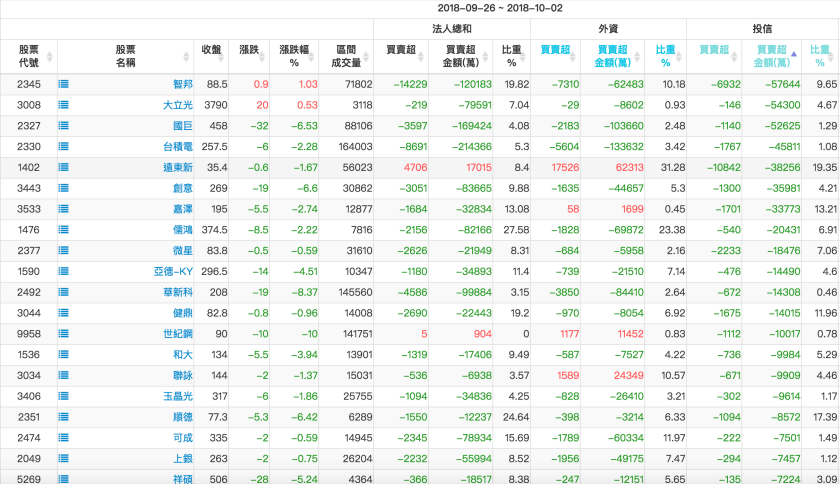Open the list icon next to 大立光
Viewport: 840px width, 484px height.
tap(64, 105)
